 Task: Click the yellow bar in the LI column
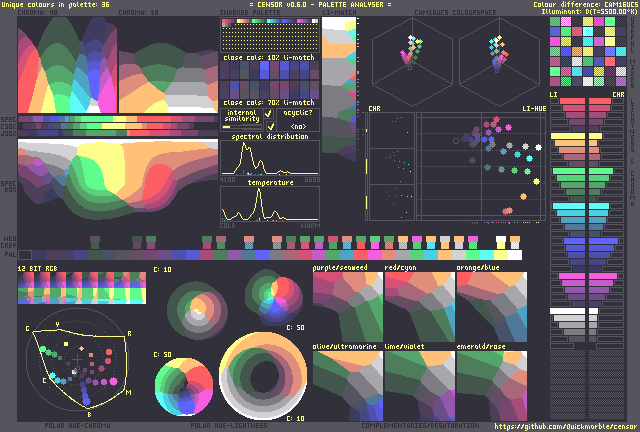click(x=568, y=136)
